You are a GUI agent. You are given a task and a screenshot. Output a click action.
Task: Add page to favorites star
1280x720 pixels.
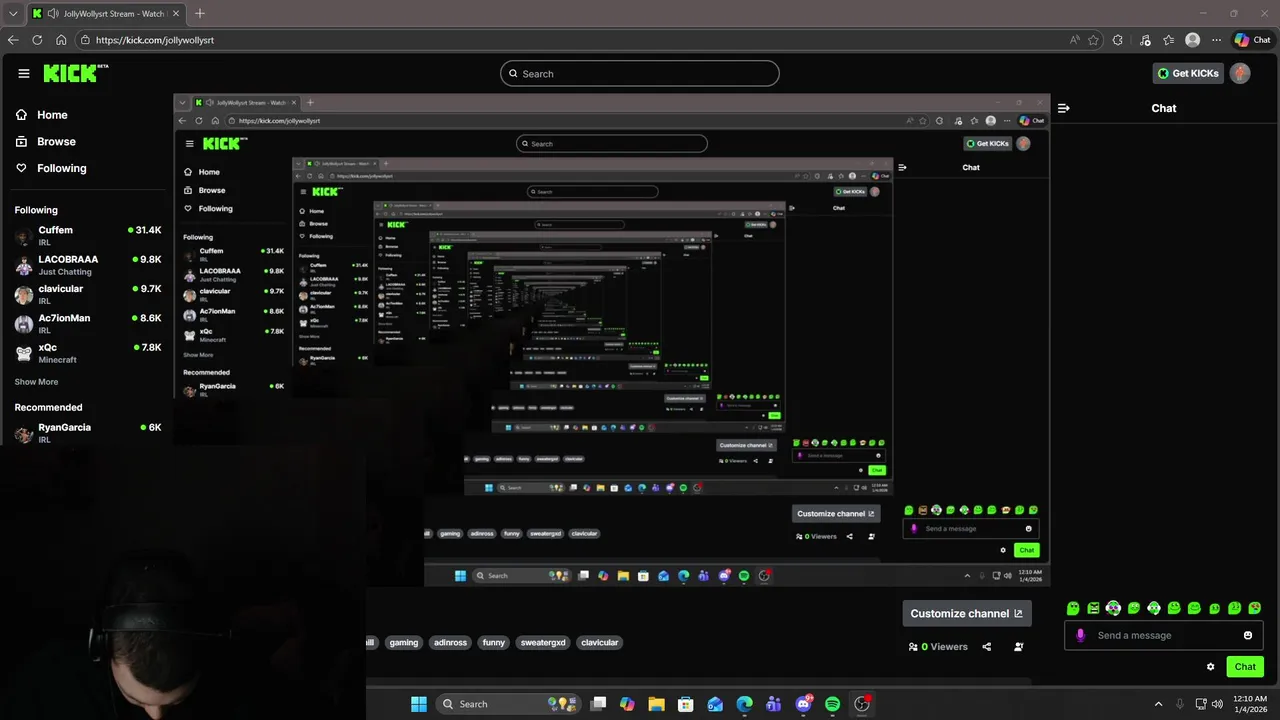click(x=1093, y=40)
